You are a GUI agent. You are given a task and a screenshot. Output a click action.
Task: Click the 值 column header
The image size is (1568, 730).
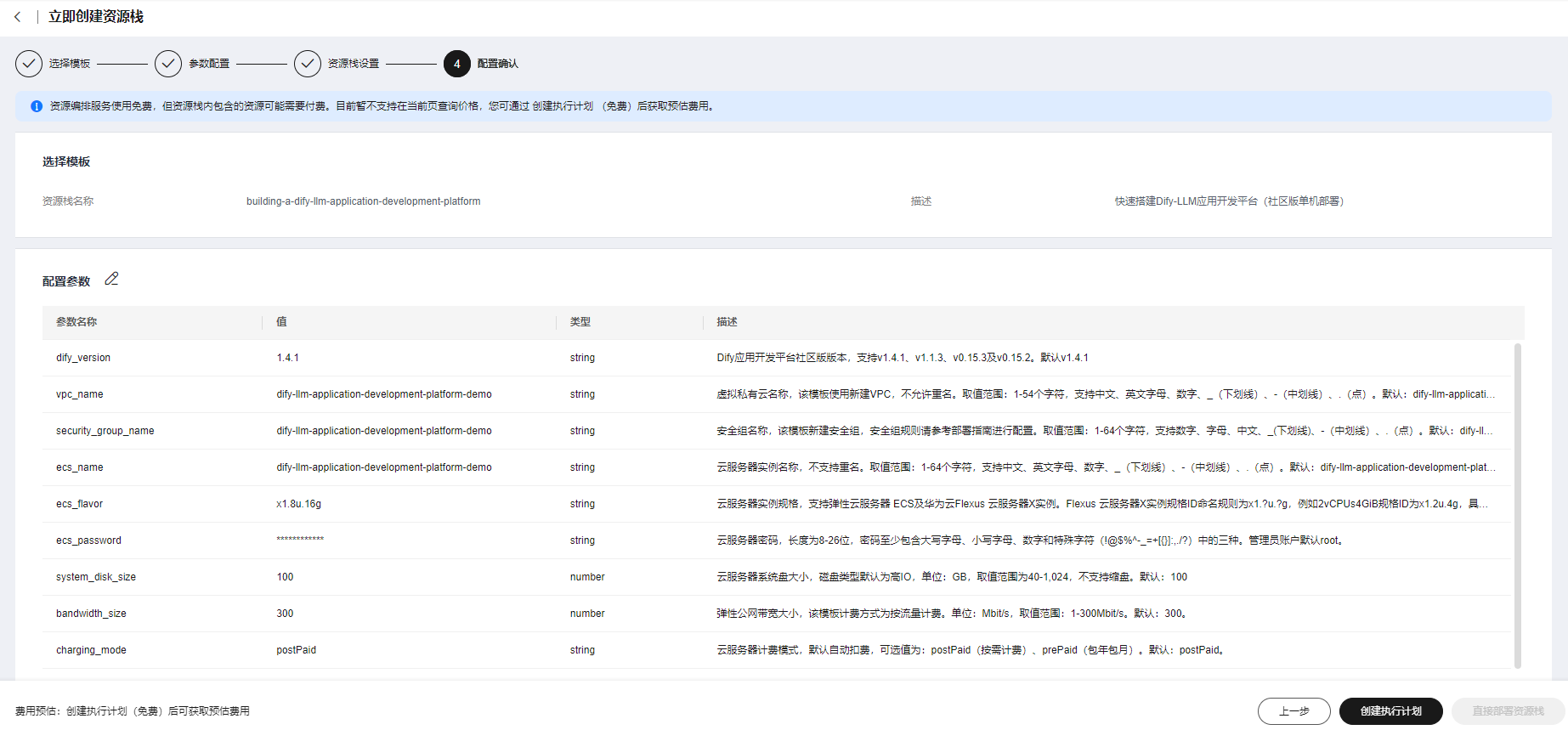(281, 322)
